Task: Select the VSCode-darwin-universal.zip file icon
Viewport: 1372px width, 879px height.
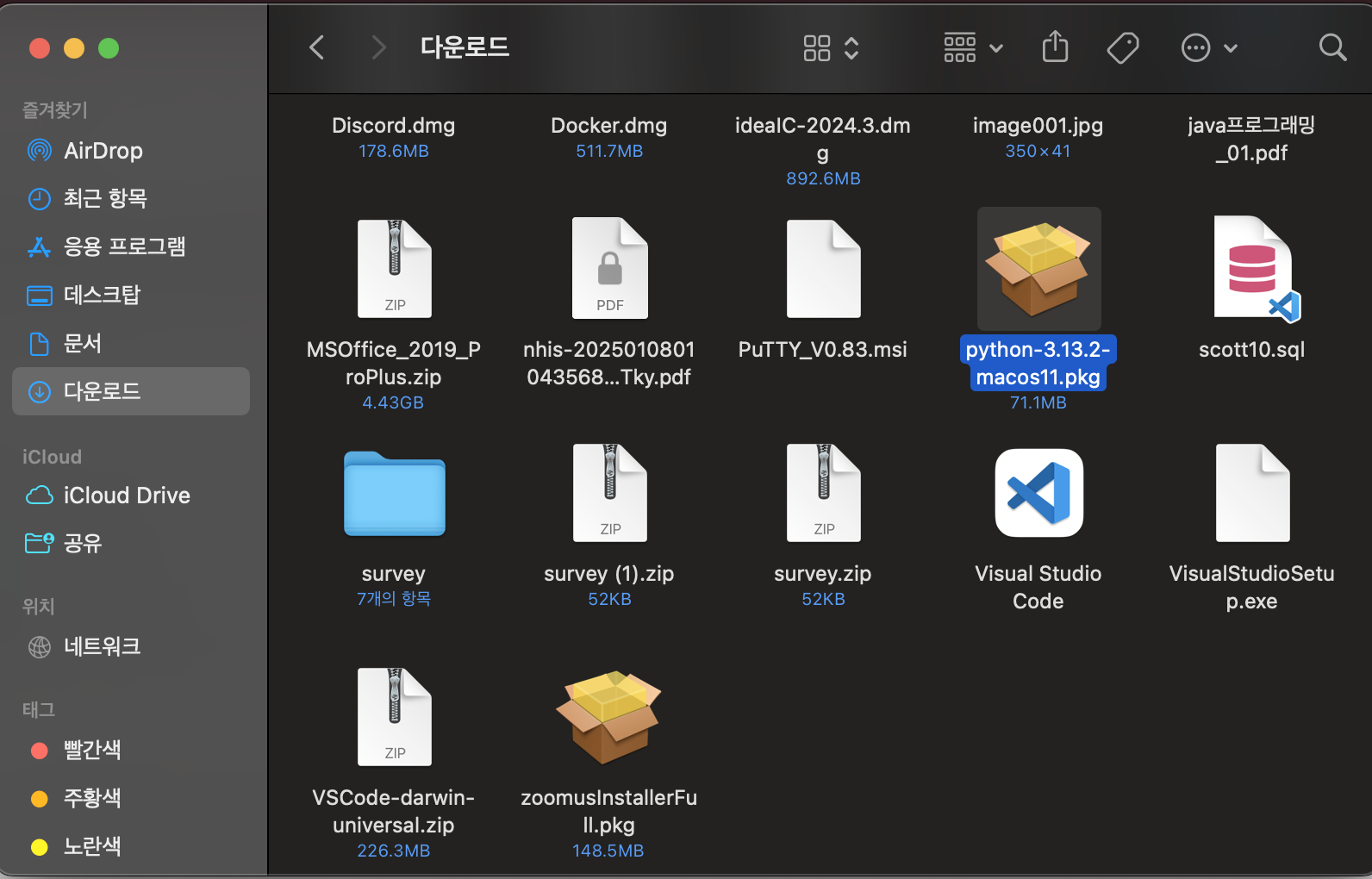Action: tap(395, 717)
